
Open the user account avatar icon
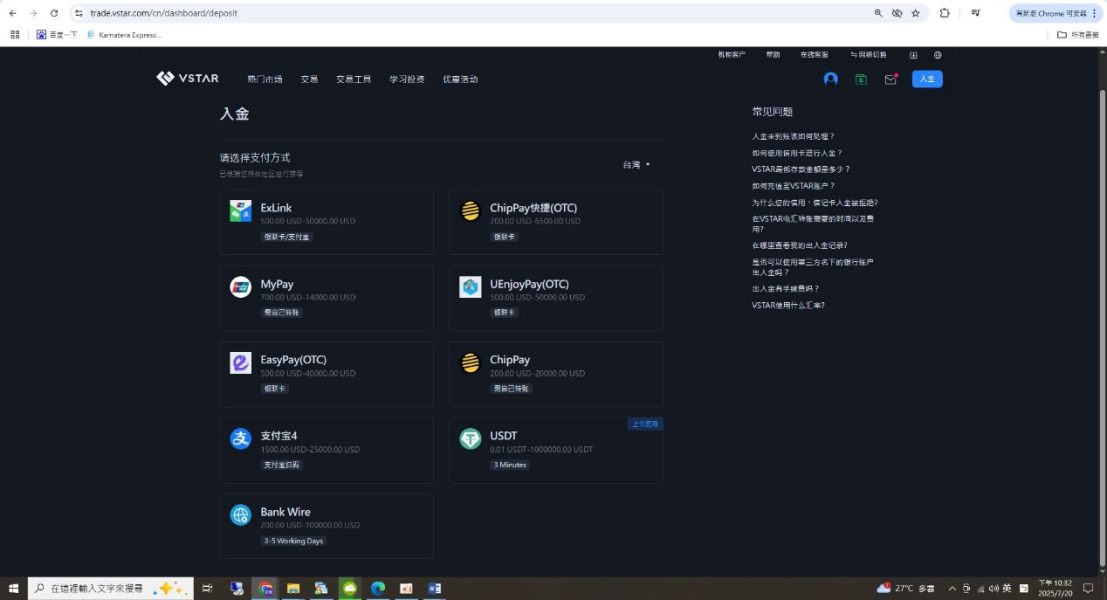pos(831,79)
